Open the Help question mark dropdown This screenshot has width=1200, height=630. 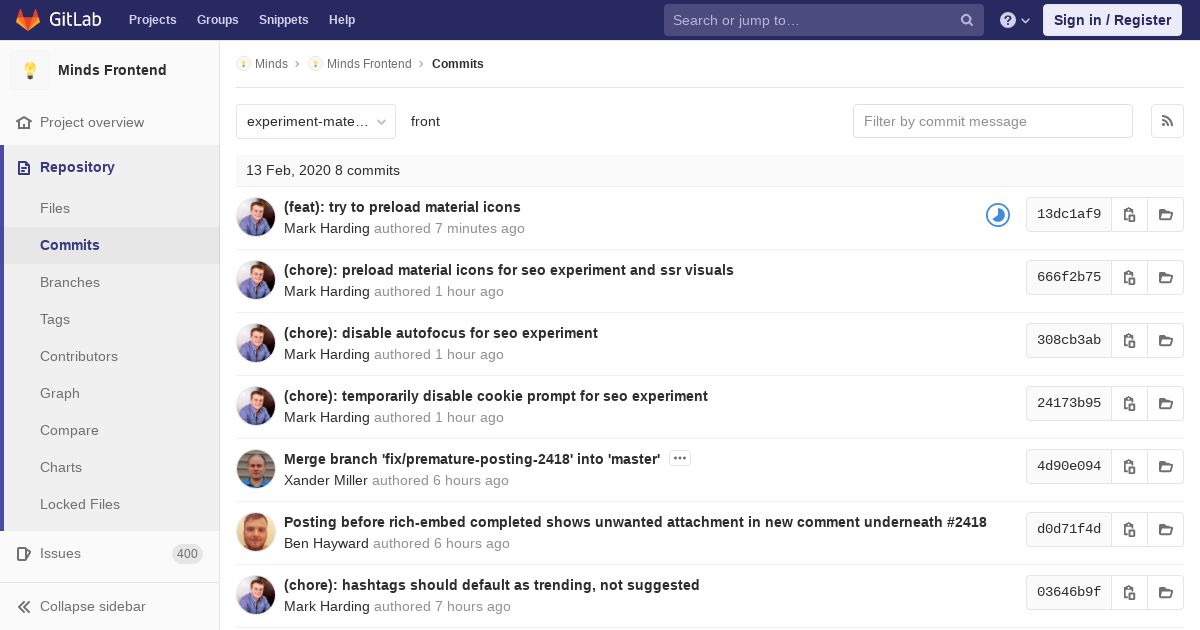pos(1015,20)
